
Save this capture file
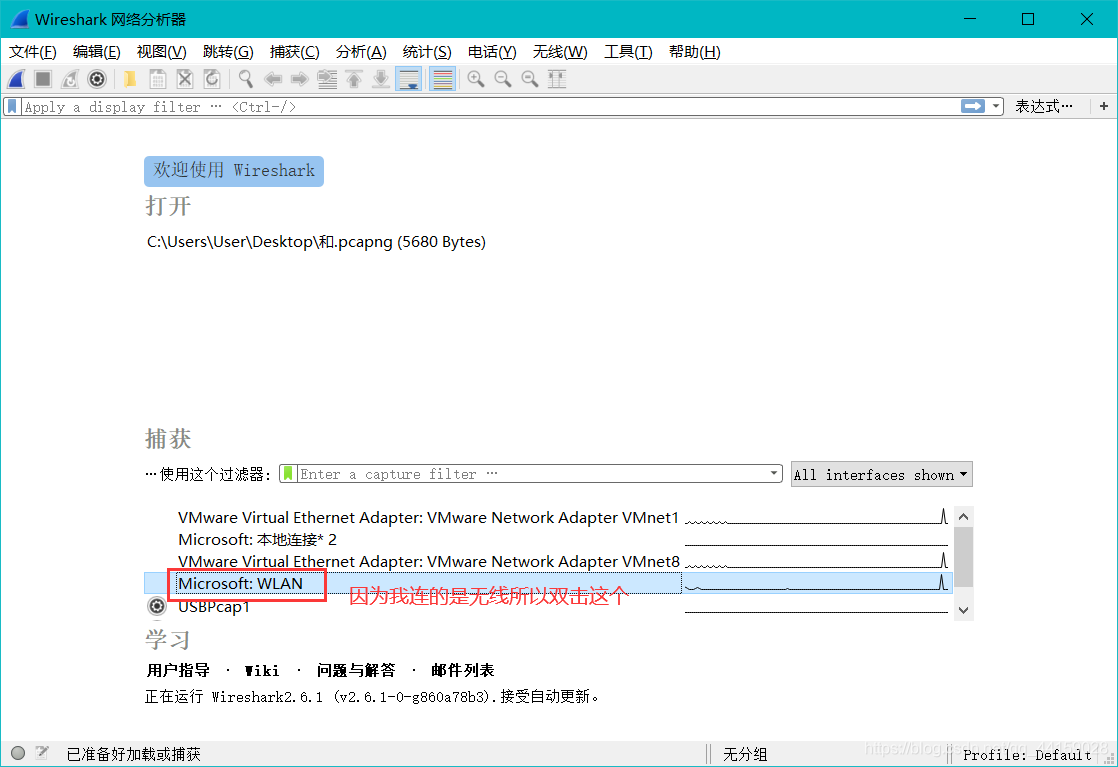[158, 79]
